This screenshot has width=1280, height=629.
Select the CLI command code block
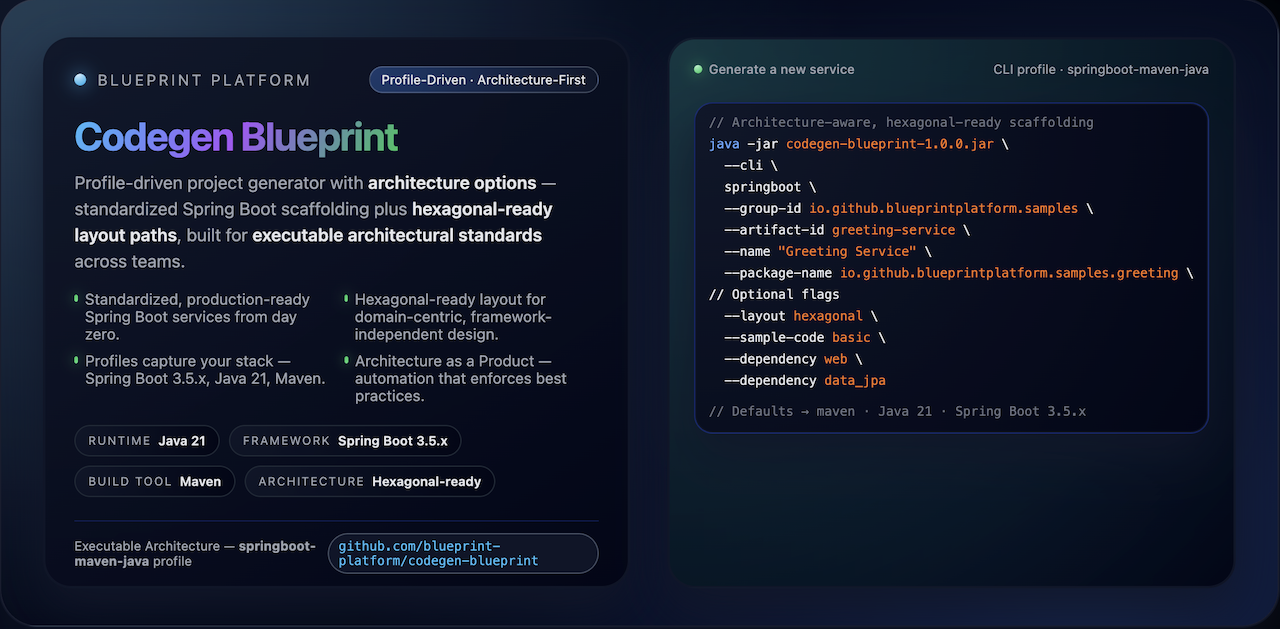point(952,267)
